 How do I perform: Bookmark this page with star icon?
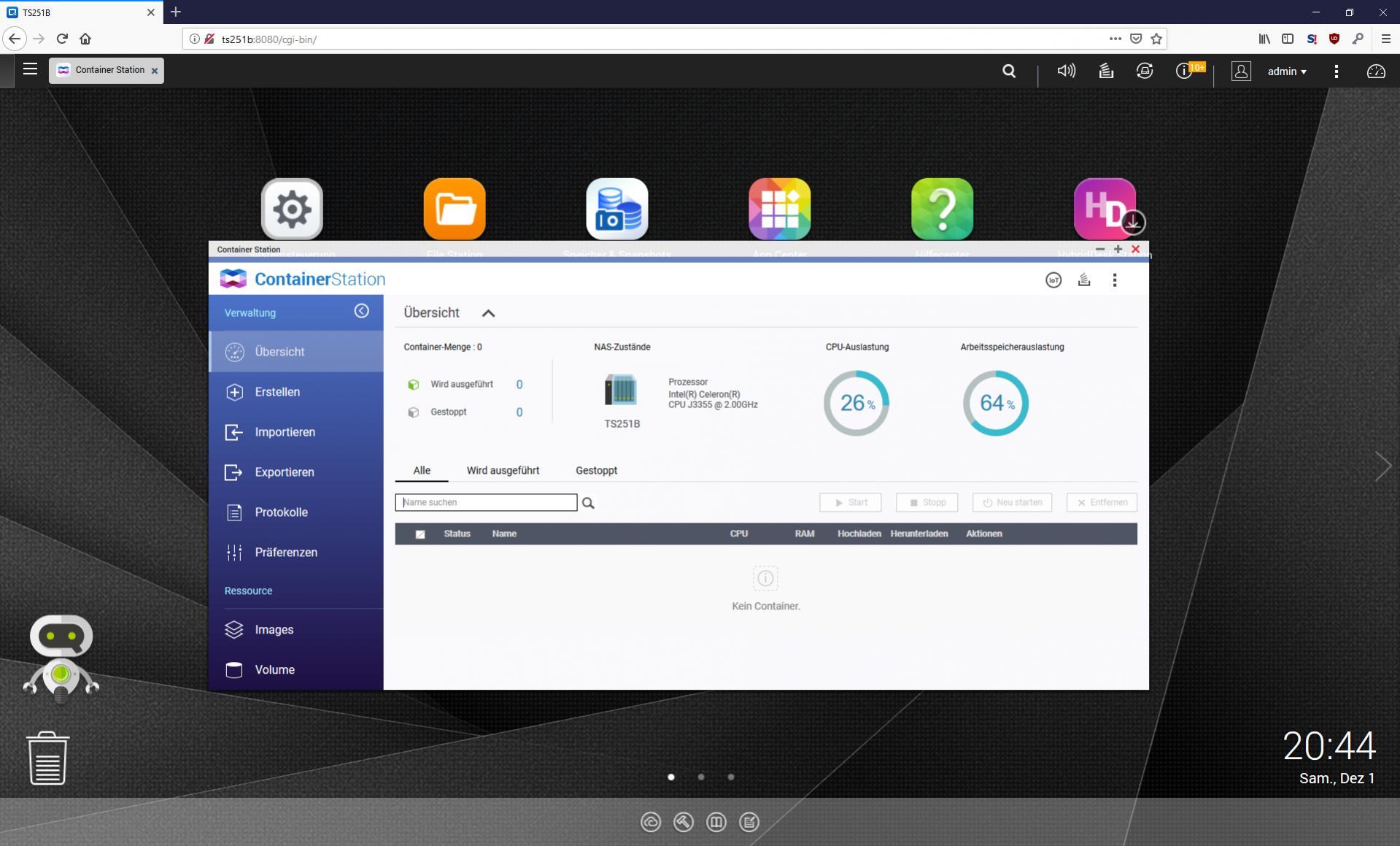click(x=1156, y=39)
